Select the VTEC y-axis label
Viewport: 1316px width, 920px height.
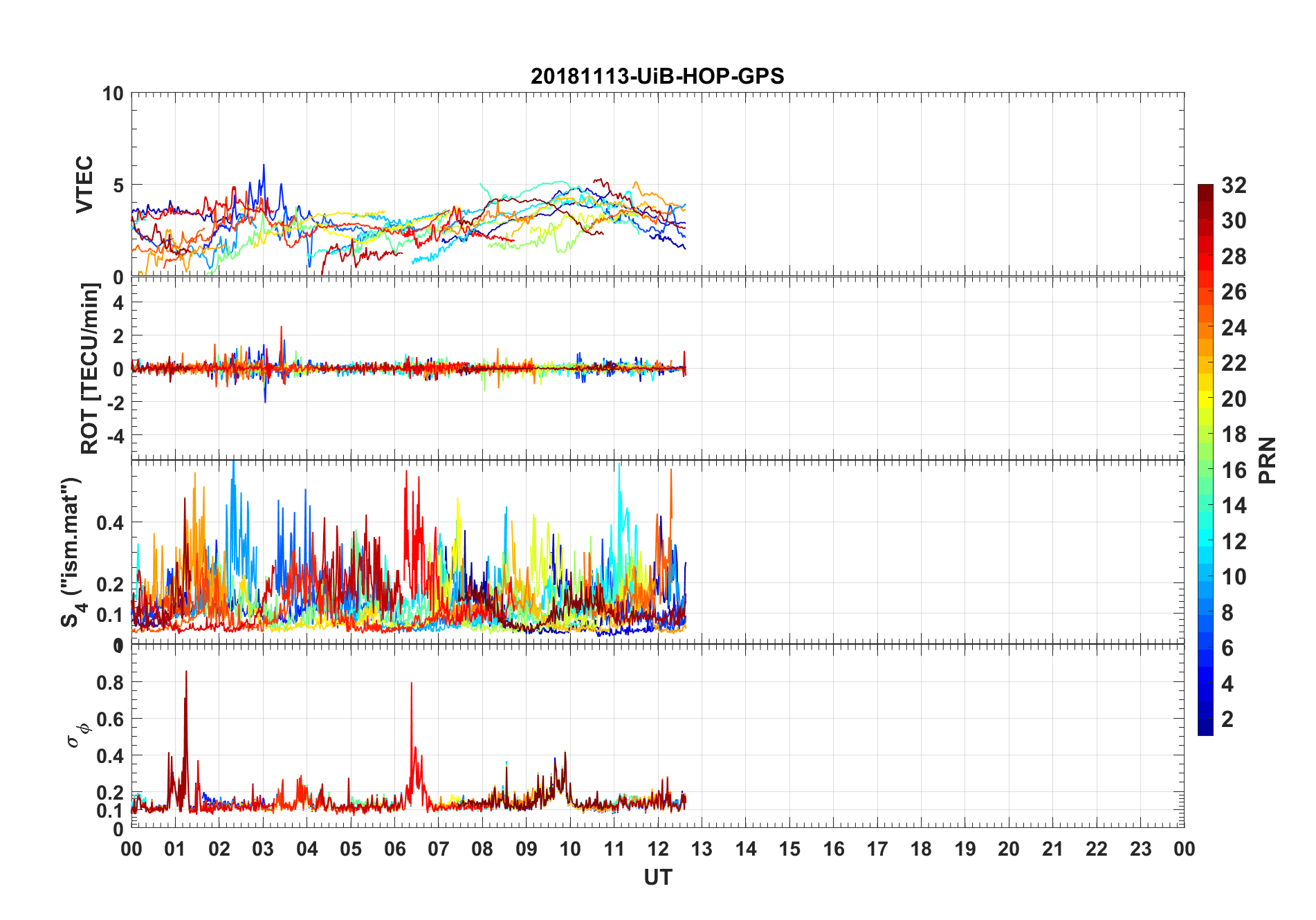pyautogui.click(x=84, y=185)
